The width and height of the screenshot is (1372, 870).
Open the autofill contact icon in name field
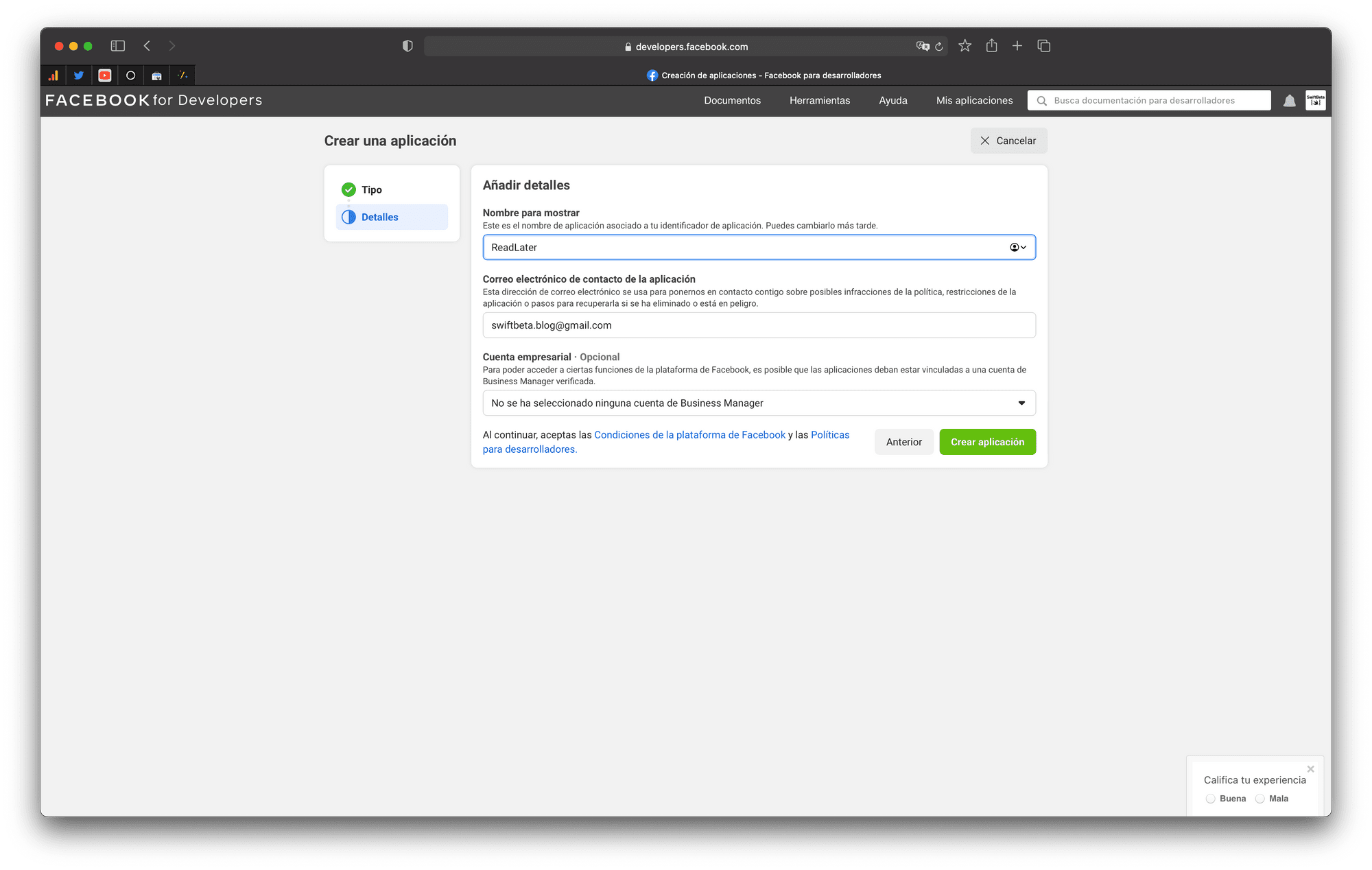(1018, 248)
